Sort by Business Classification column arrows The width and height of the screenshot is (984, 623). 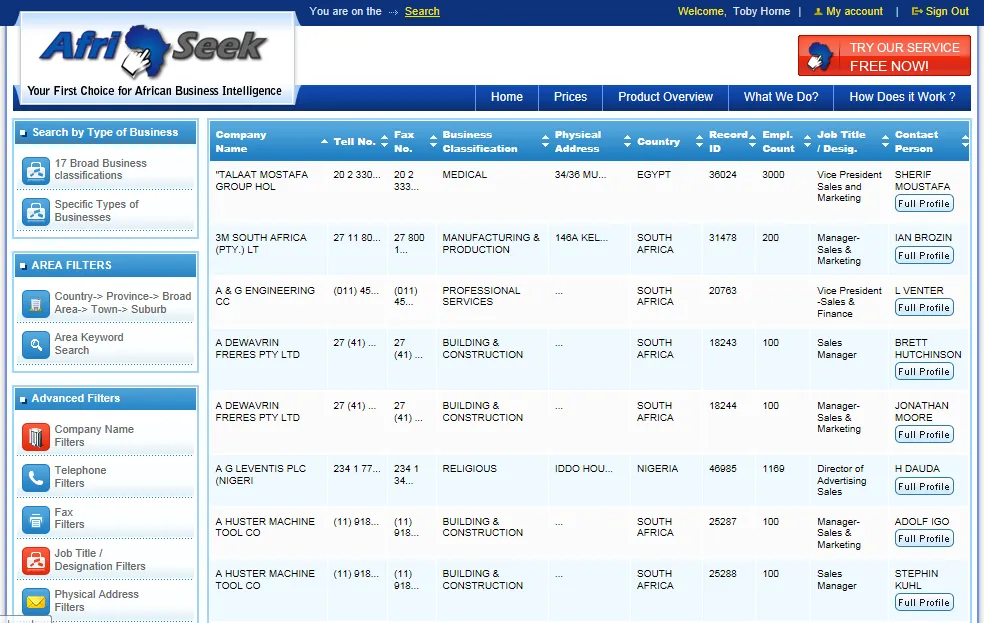(x=545, y=142)
